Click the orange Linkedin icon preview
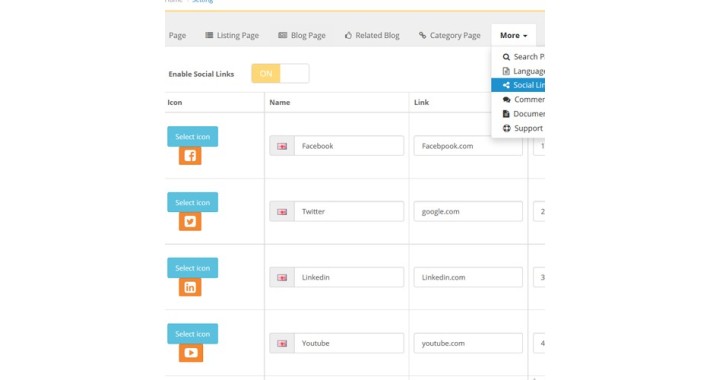The height and width of the screenshot is (380, 710). point(190,287)
